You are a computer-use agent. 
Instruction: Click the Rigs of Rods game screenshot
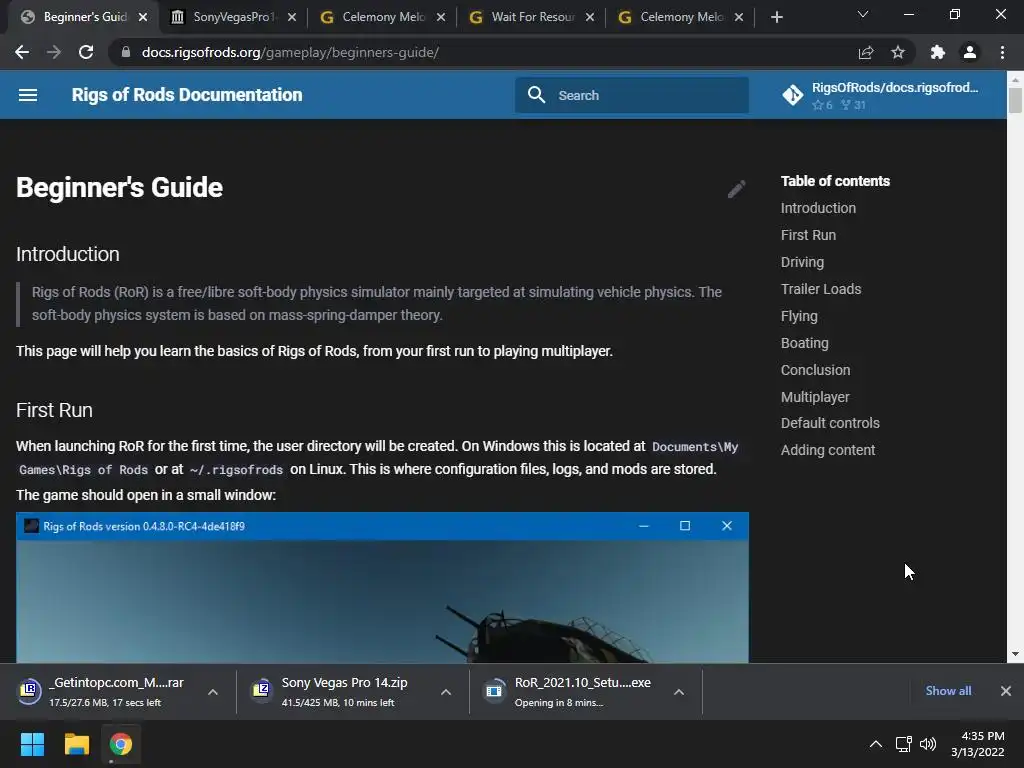(382, 588)
